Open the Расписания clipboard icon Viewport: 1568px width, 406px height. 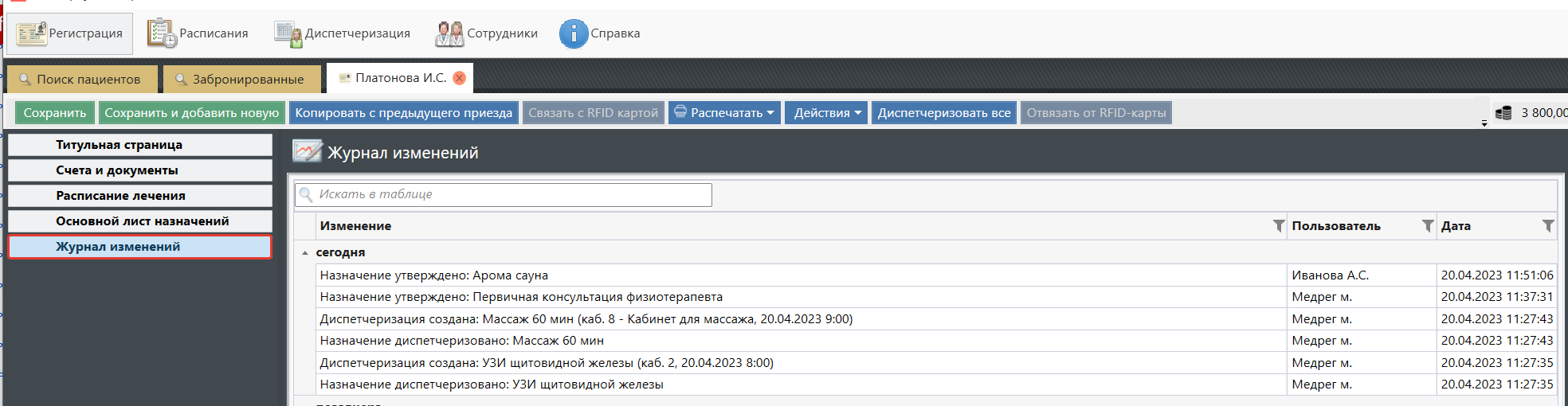pyautogui.click(x=162, y=33)
